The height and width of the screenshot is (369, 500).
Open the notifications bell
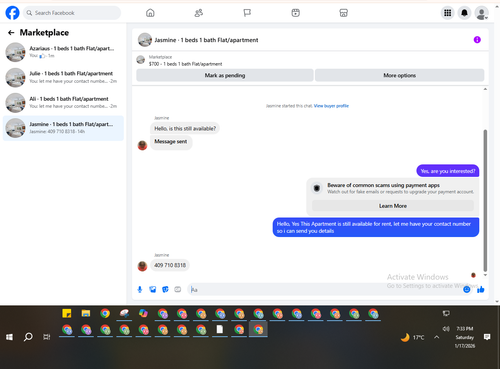pyautogui.click(x=464, y=13)
